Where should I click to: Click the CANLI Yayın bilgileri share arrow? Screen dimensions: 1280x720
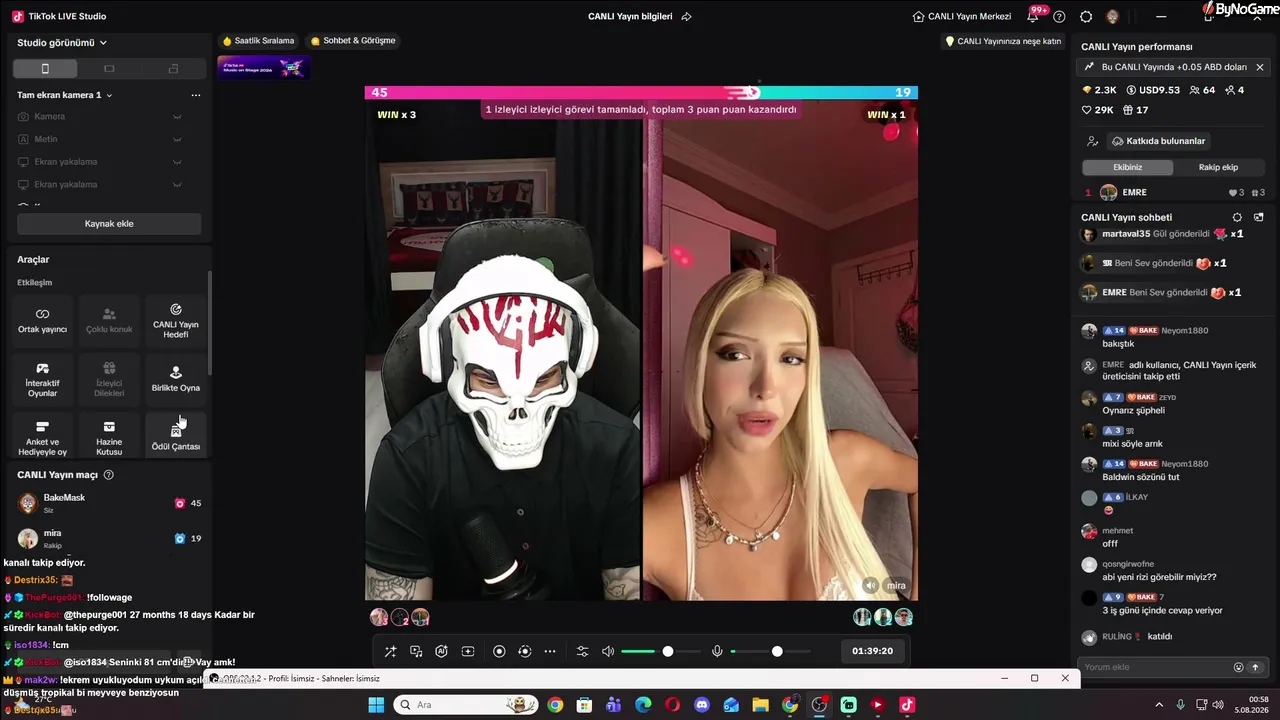click(x=686, y=17)
